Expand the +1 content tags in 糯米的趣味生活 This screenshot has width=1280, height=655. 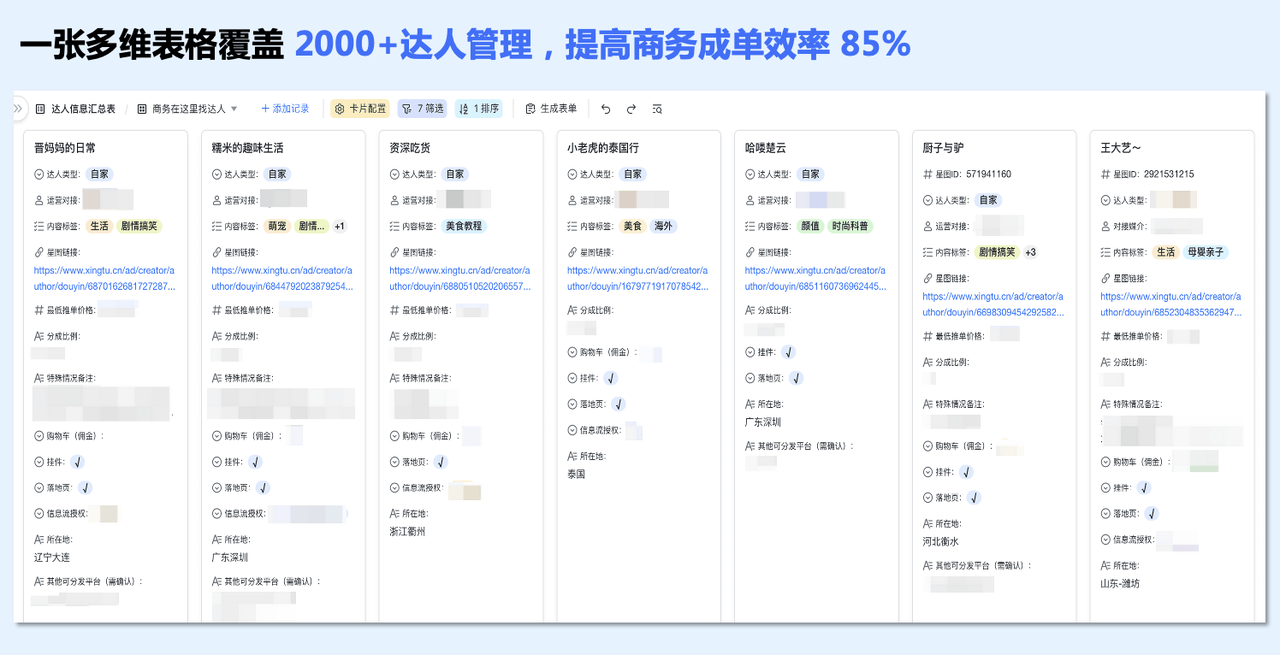tap(340, 226)
